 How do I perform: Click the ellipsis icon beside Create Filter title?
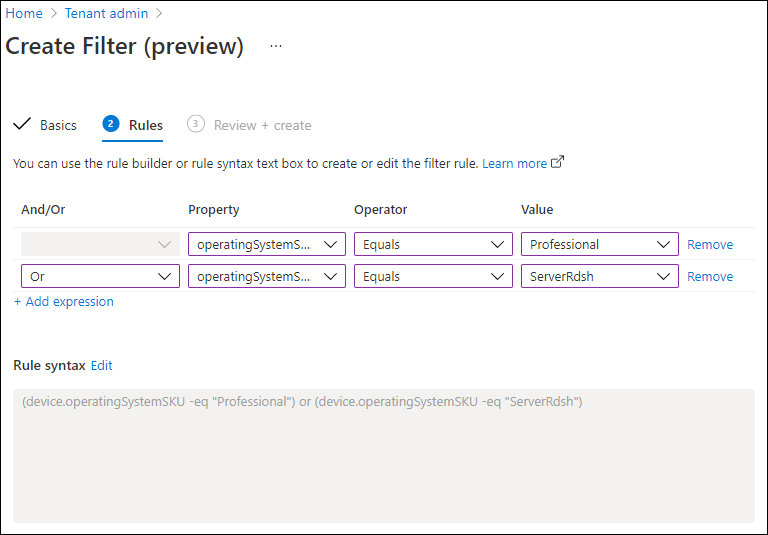(276, 46)
